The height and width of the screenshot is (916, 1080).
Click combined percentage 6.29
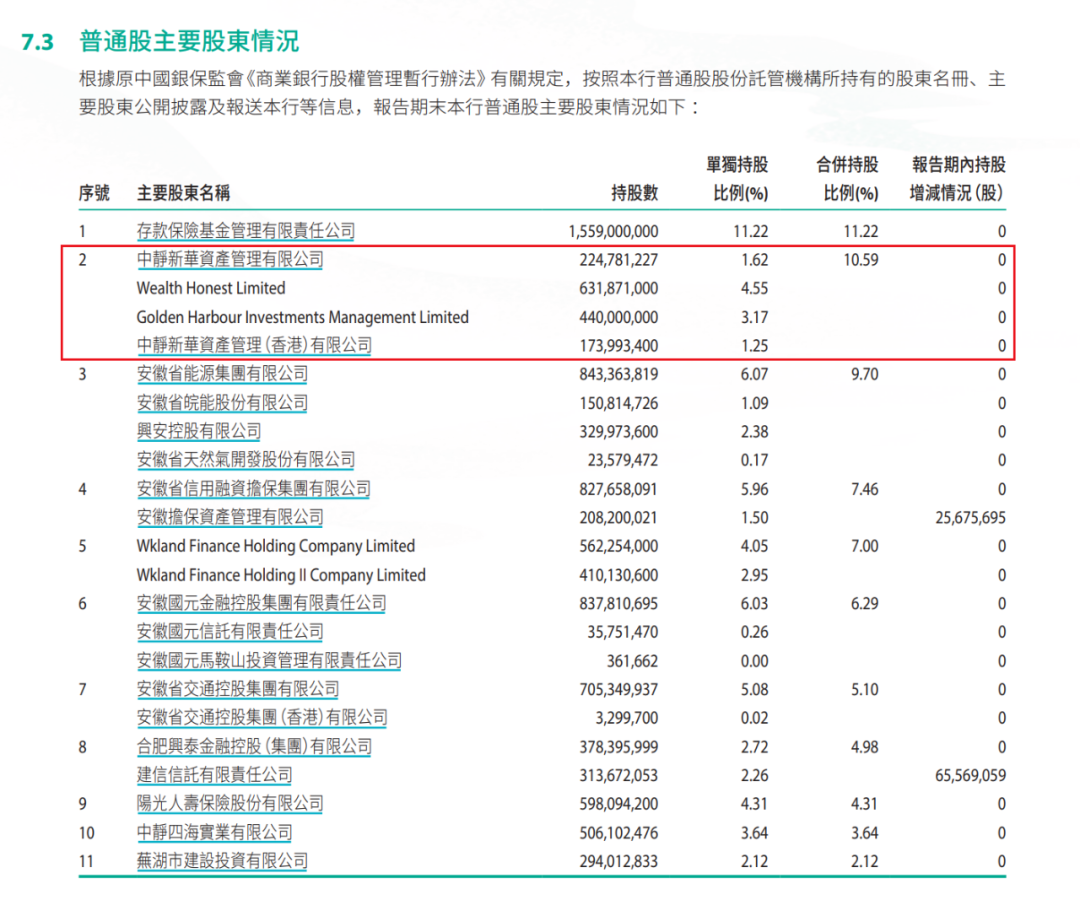coord(864,603)
